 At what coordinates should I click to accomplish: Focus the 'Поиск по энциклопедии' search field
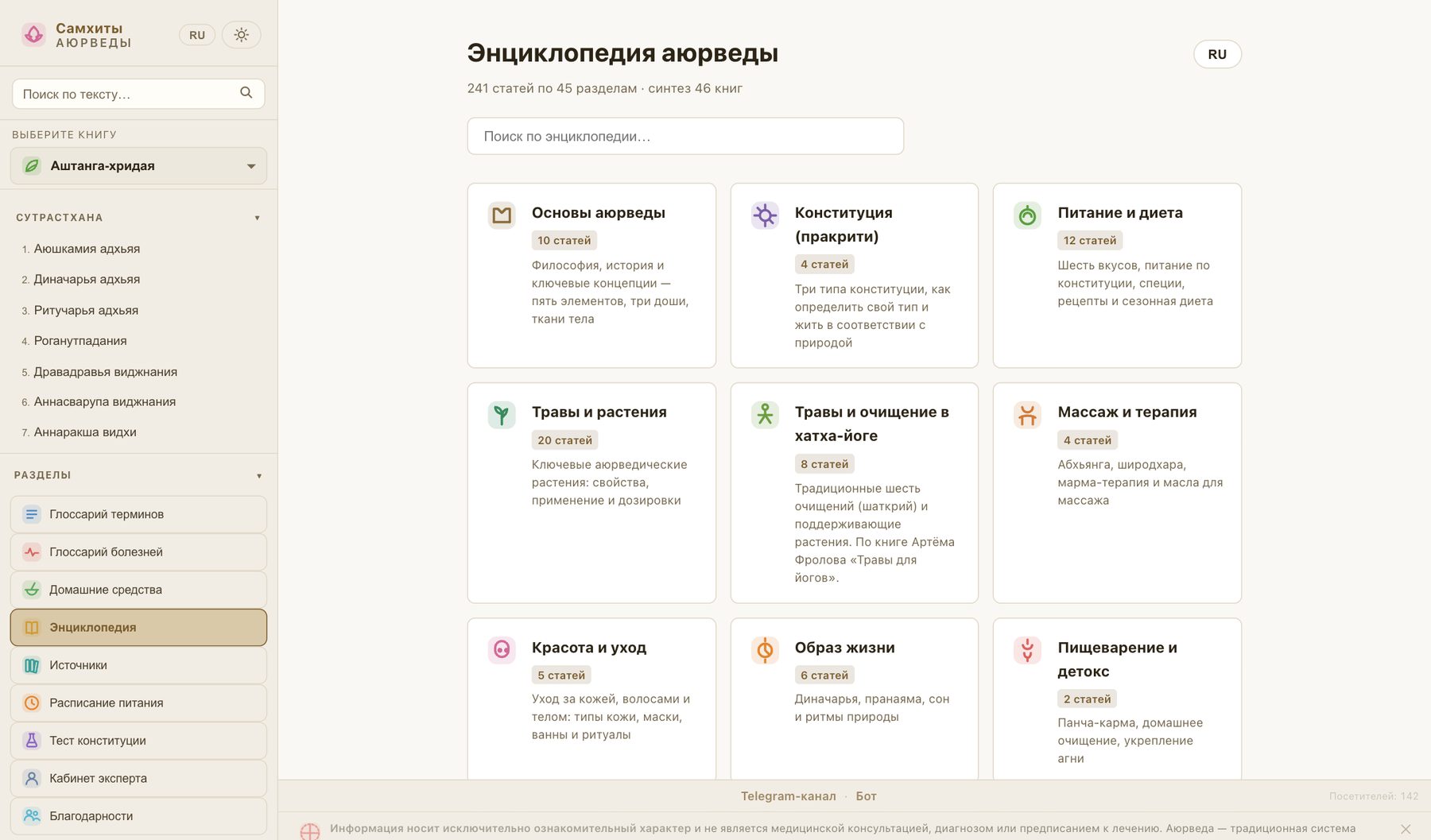pos(685,136)
